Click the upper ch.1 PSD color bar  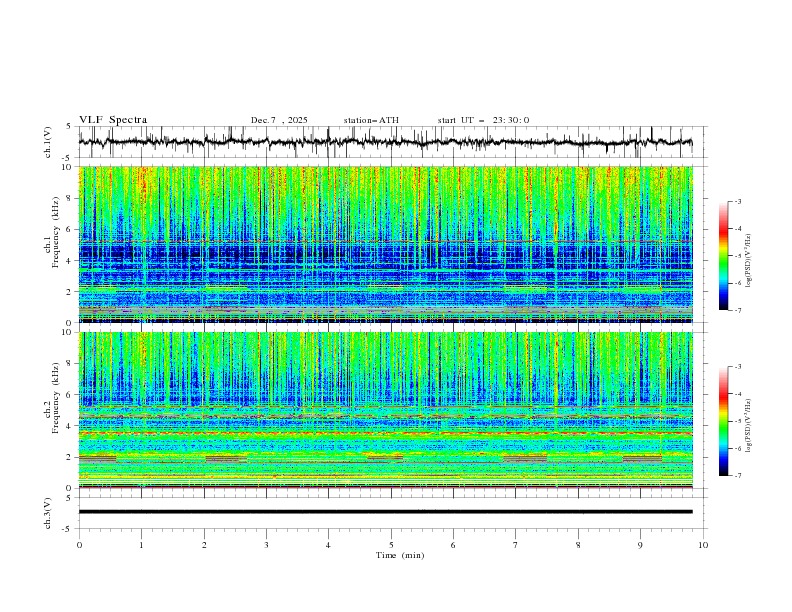pyautogui.click(x=723, y=256)
